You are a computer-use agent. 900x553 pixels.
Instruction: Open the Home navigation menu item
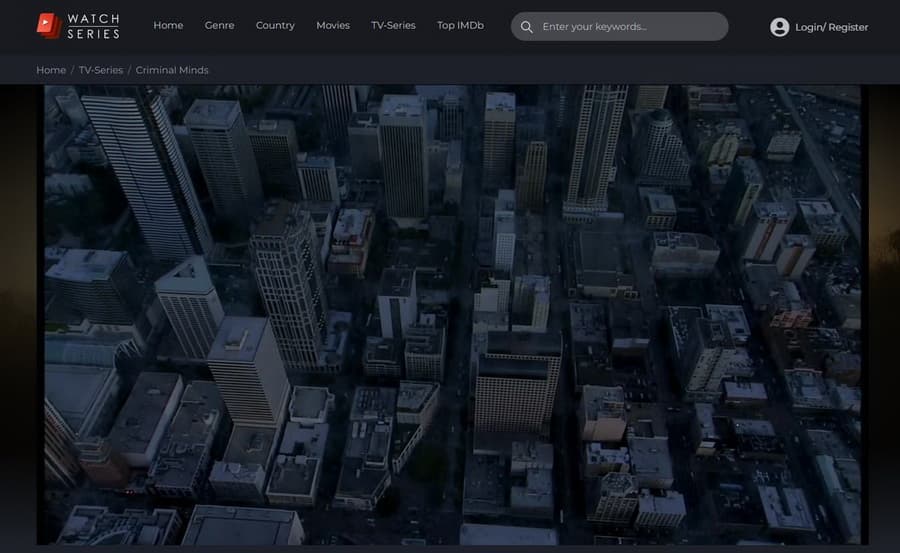pyautogui.click(x=168, y=26)
